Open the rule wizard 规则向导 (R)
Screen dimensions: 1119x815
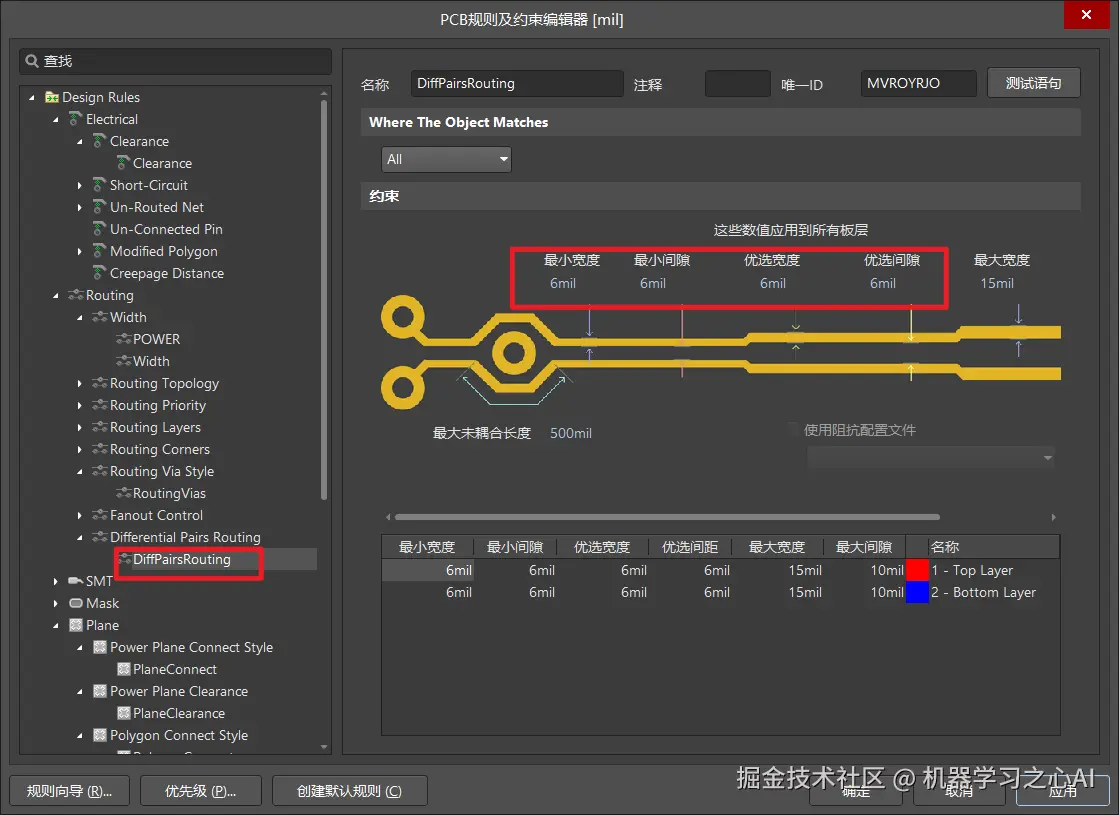[69, 791]
